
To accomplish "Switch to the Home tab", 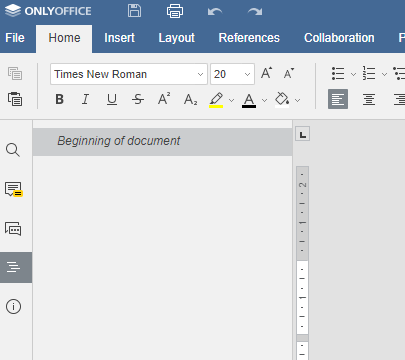I will [x=64, y=38].
